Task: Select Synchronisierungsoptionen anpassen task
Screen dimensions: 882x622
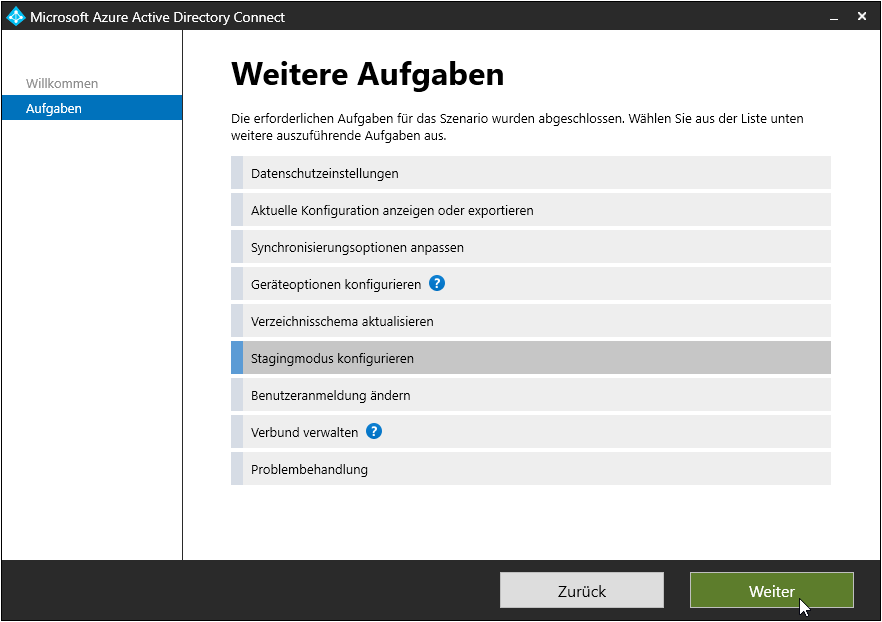Action: click(530, 247)
